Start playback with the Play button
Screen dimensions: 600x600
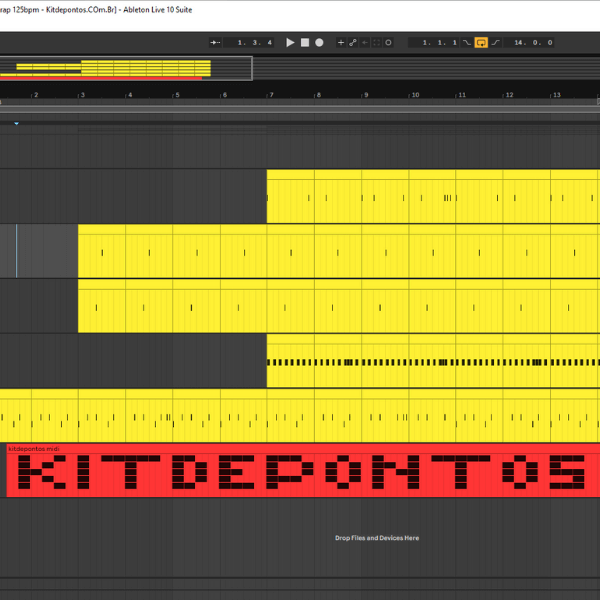click(290, 42)
